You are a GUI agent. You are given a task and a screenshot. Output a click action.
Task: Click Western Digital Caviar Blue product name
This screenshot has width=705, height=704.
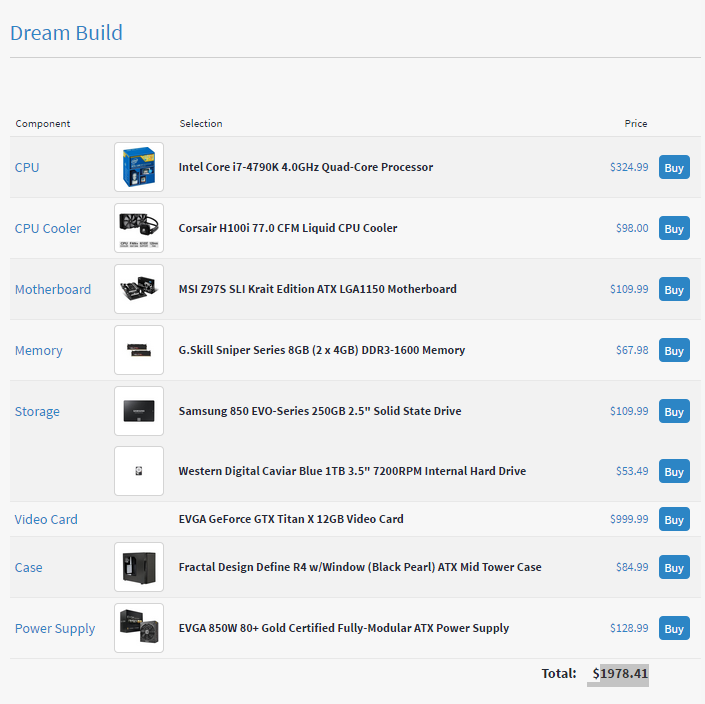pyautogui.click(x=352, y=471)
